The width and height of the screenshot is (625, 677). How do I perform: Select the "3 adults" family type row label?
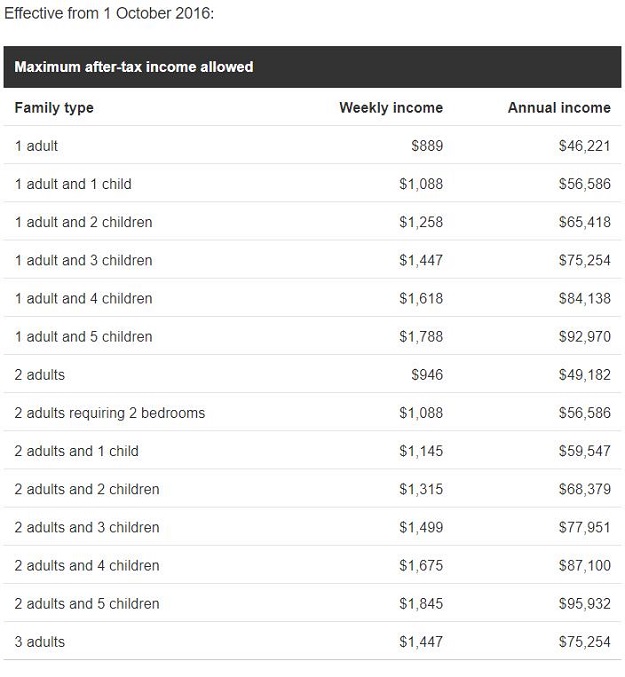pyautogui.click(x=40, y=642)
